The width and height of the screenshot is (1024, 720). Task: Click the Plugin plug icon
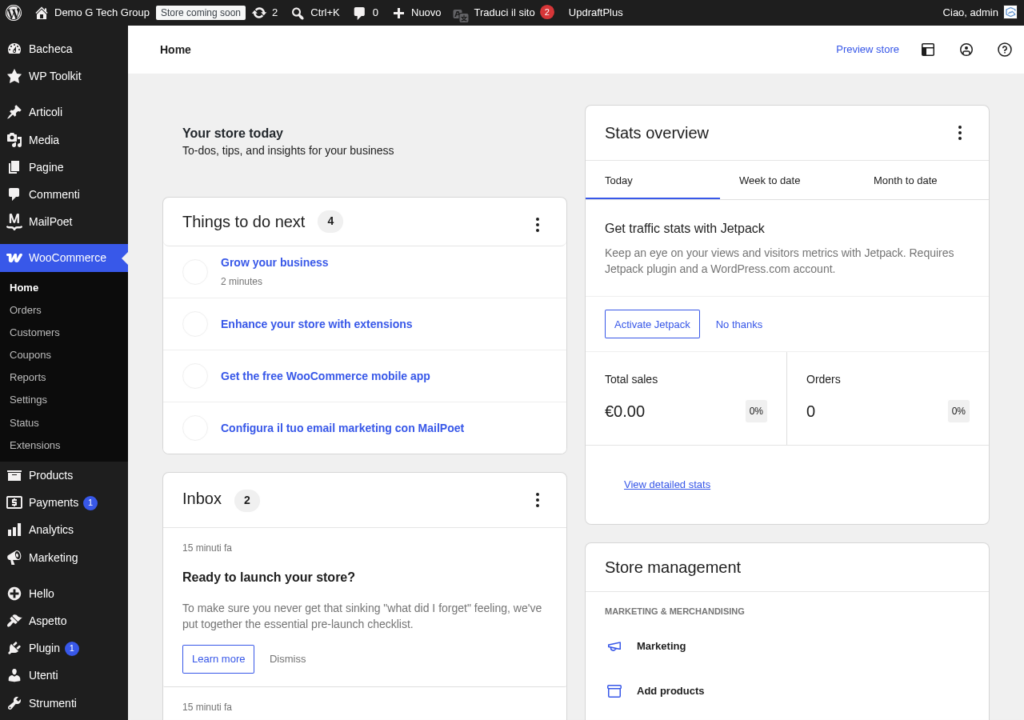(x=14, y=648)
